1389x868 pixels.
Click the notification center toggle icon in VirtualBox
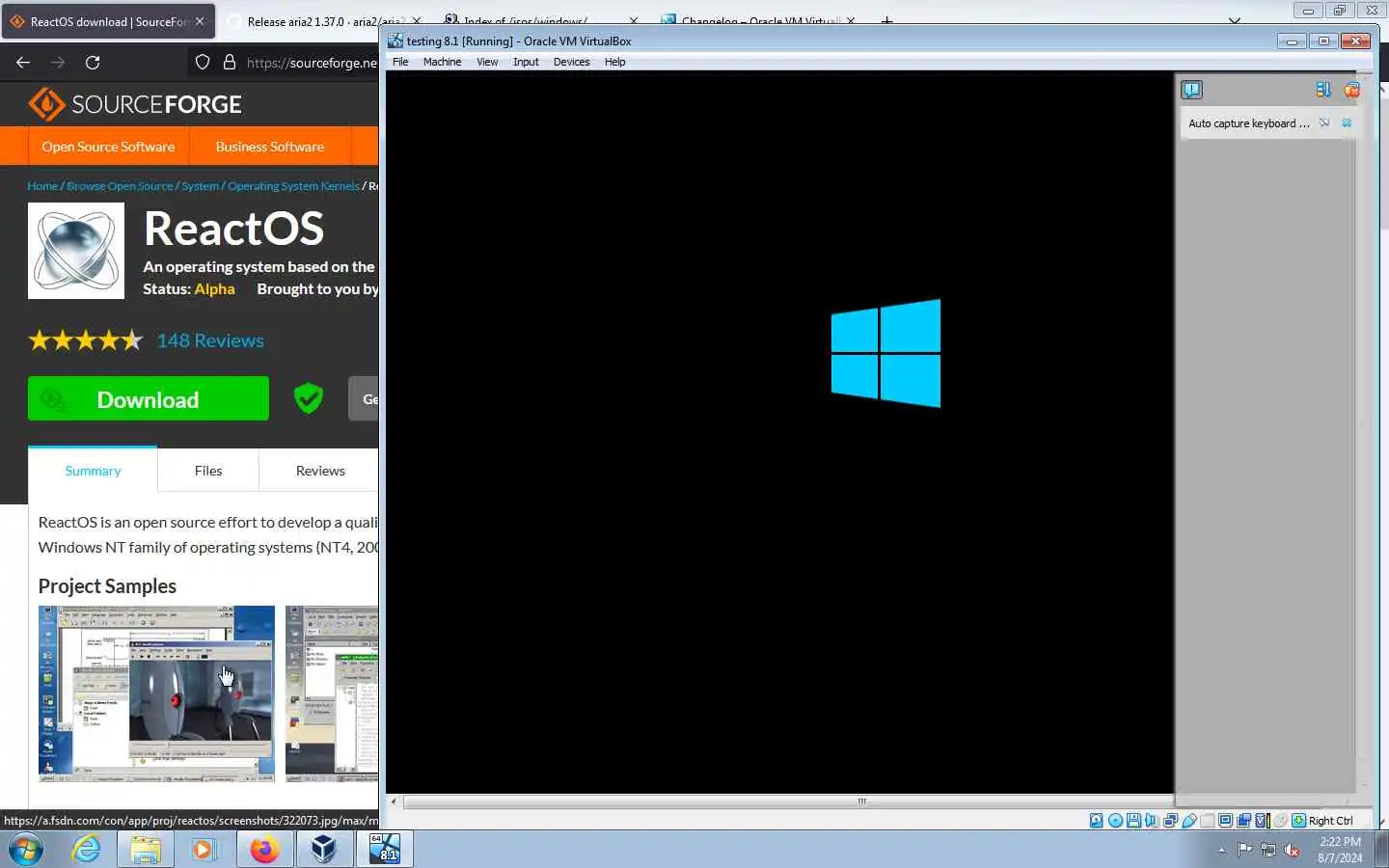click(x=1192, y=90)
